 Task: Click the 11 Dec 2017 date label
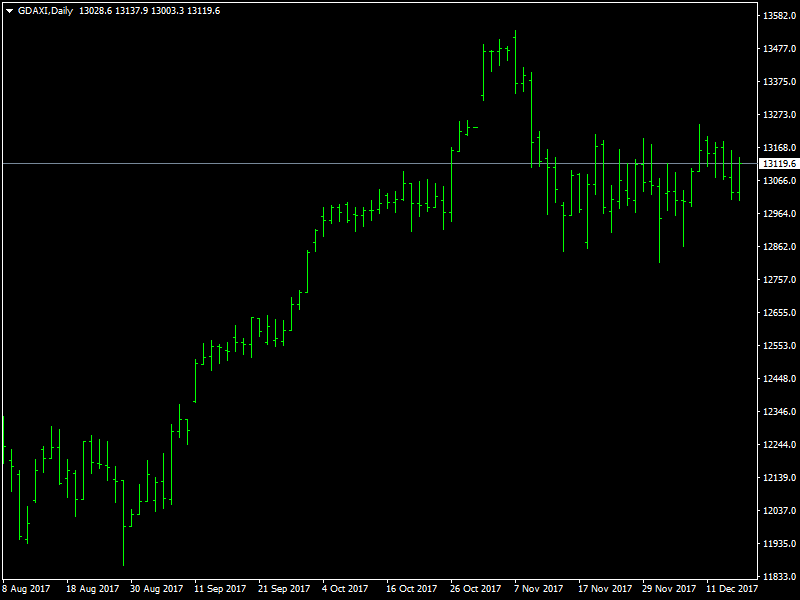(732, 589)
